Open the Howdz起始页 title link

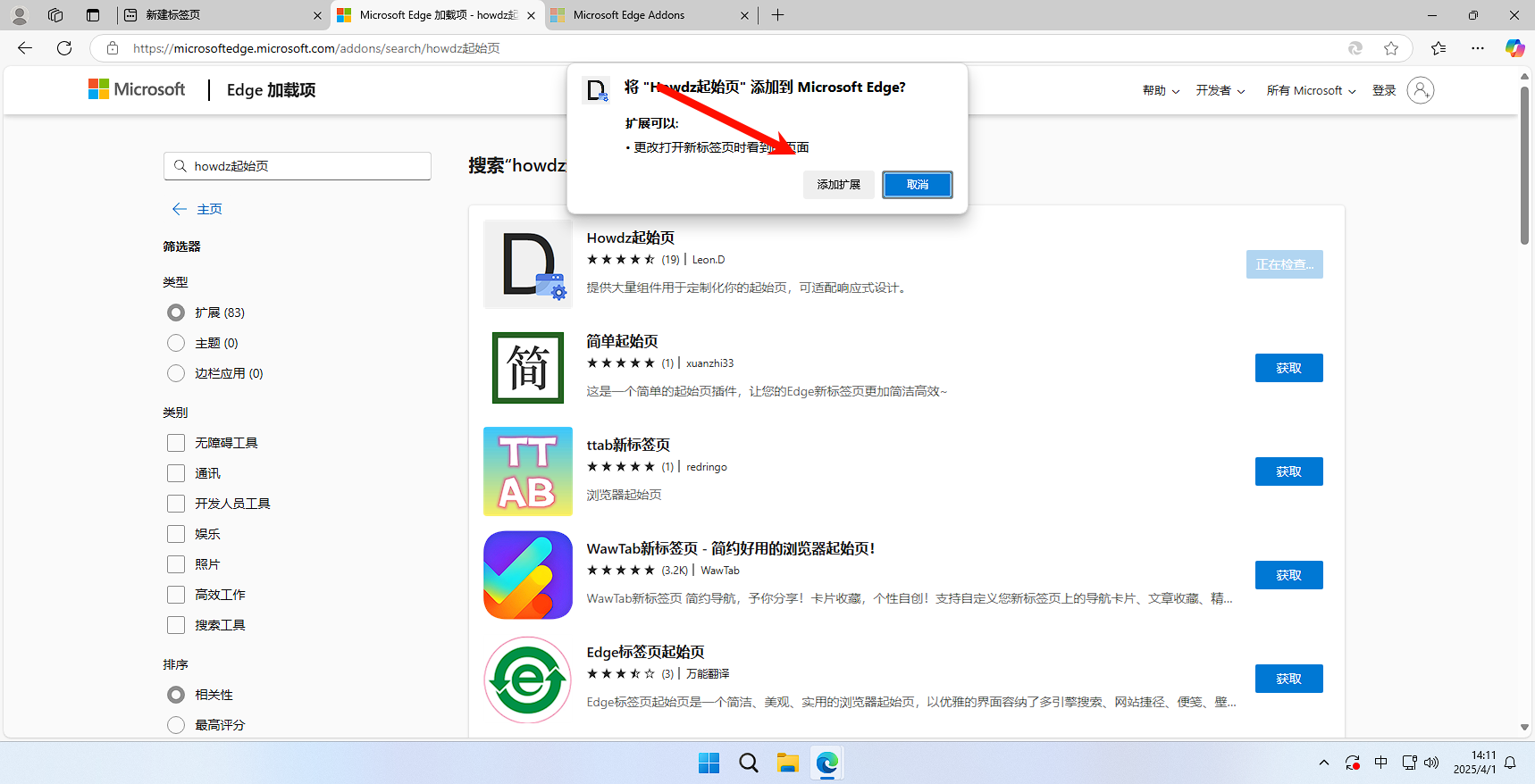click(x=630, y=238)
